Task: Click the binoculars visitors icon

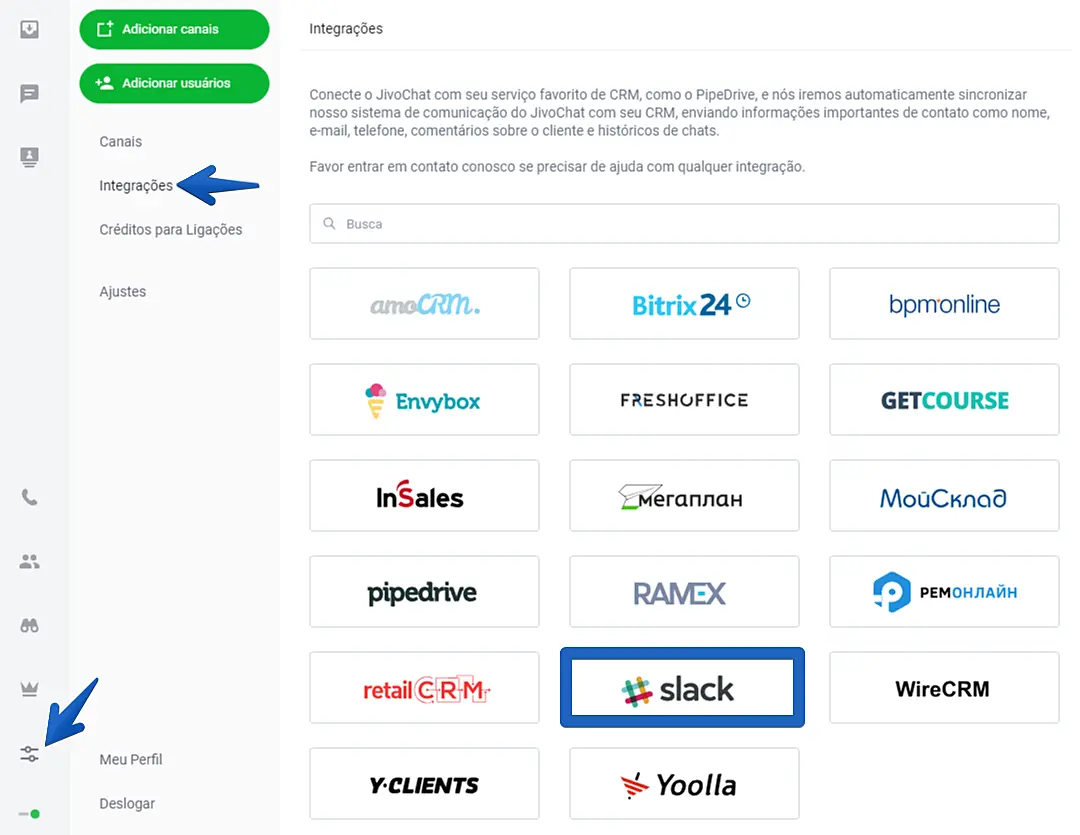Action: coord(30,626)
